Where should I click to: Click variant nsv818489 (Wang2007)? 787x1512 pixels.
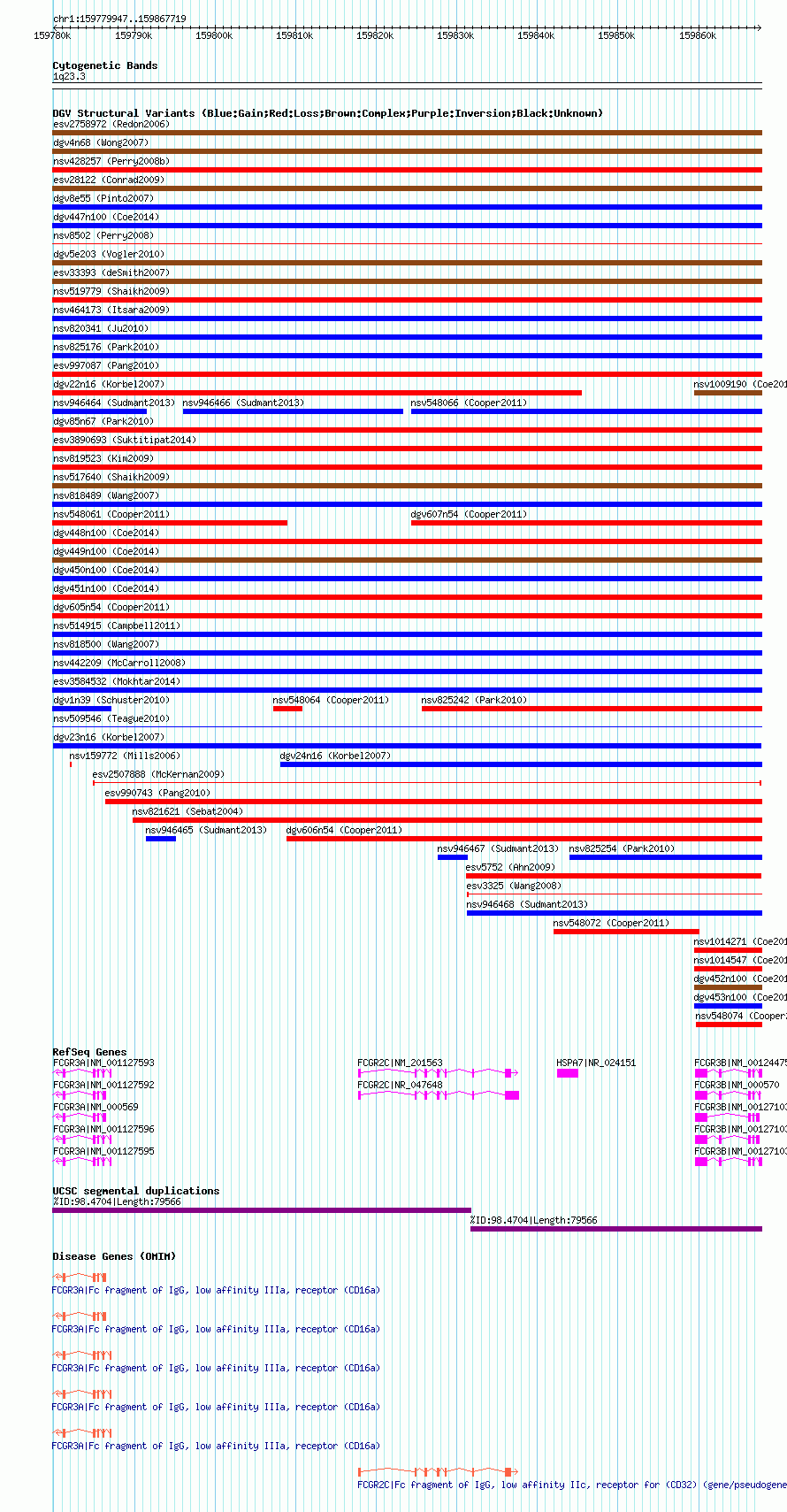(106, 495)
